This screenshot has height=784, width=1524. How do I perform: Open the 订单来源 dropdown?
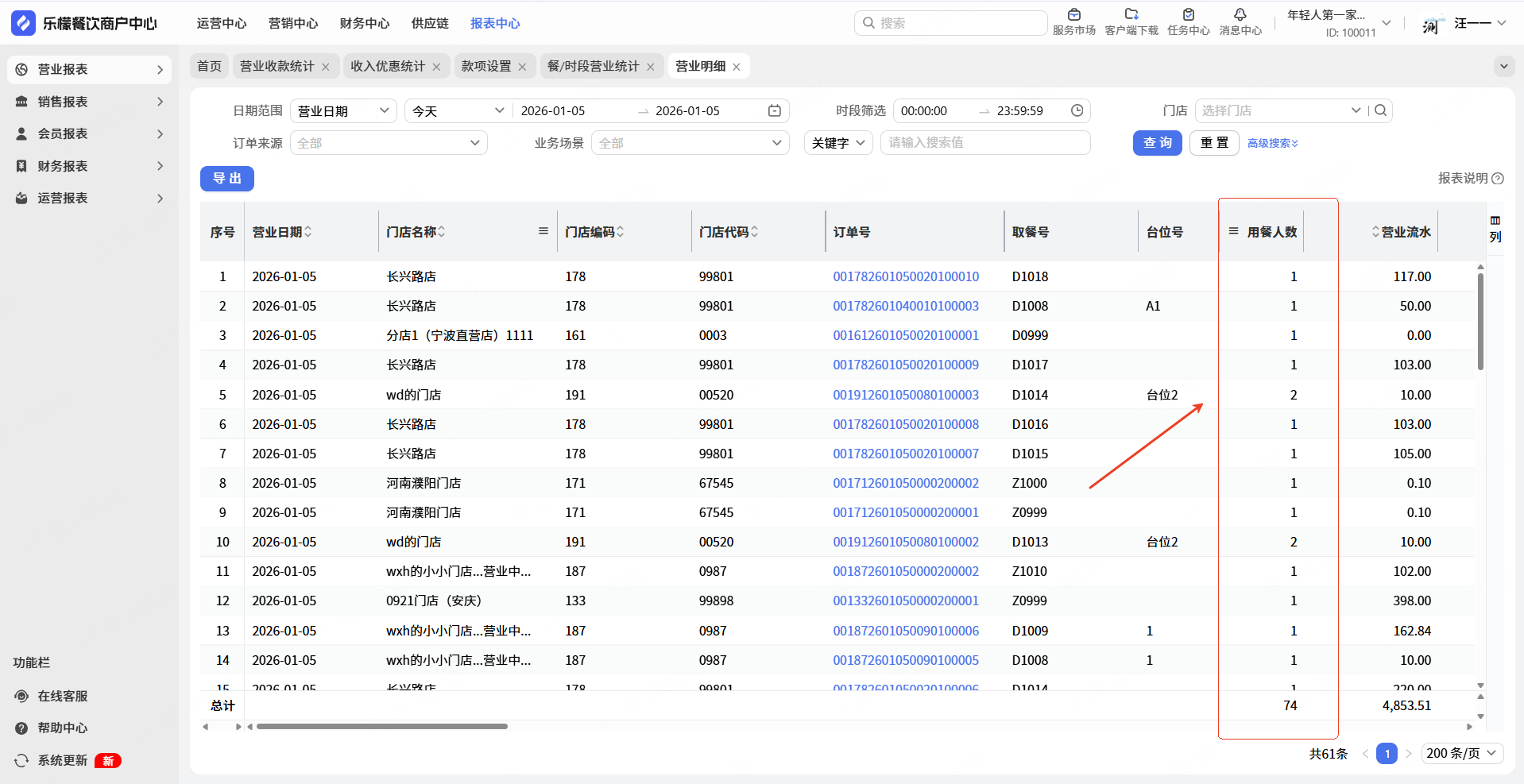389,143
